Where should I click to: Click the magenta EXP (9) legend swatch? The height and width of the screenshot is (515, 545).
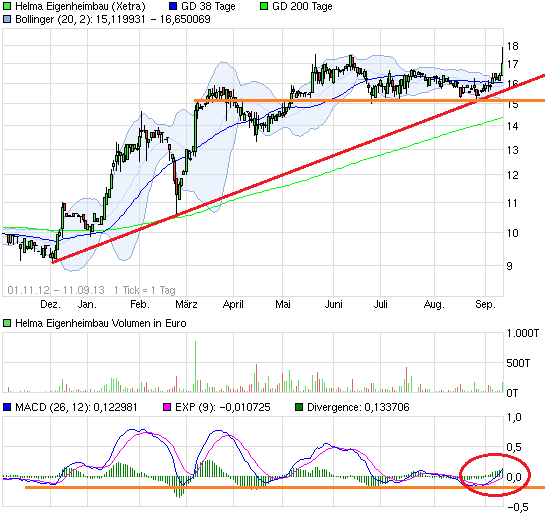[167, 407]
